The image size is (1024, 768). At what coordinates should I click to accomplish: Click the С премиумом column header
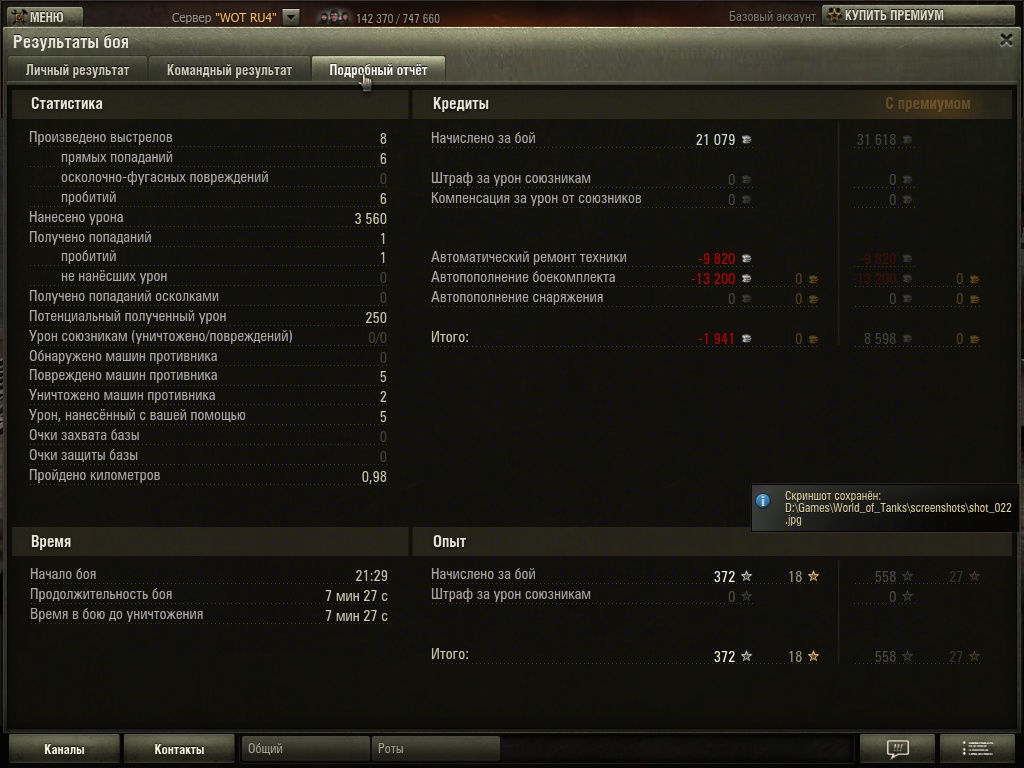[927, 104]
